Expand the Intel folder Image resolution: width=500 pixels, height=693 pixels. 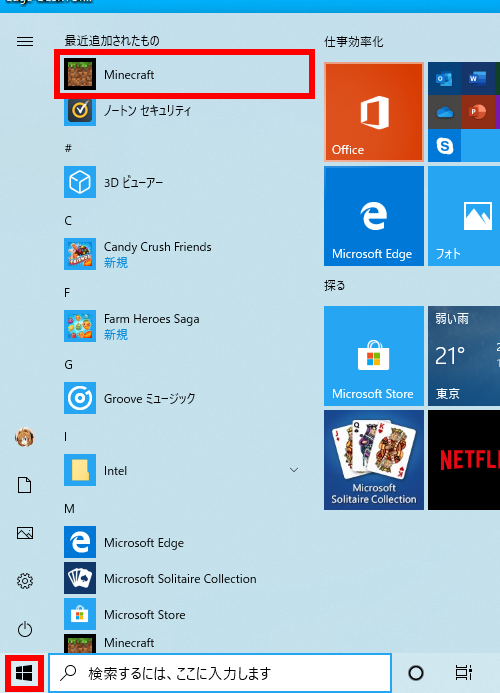coord(184,470)
